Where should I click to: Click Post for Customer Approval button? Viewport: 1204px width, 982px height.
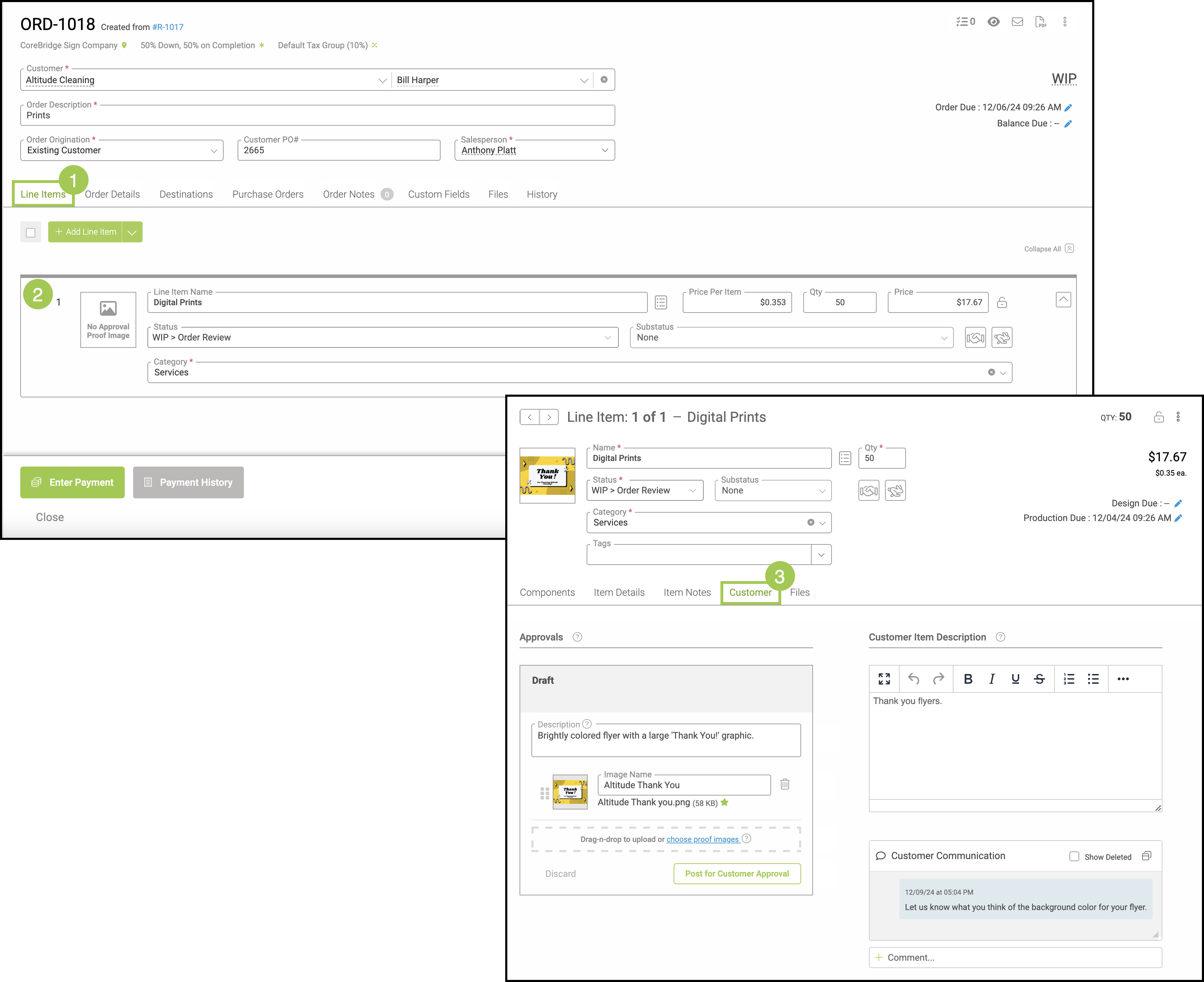pyautogui.click(x=737, y=873)
